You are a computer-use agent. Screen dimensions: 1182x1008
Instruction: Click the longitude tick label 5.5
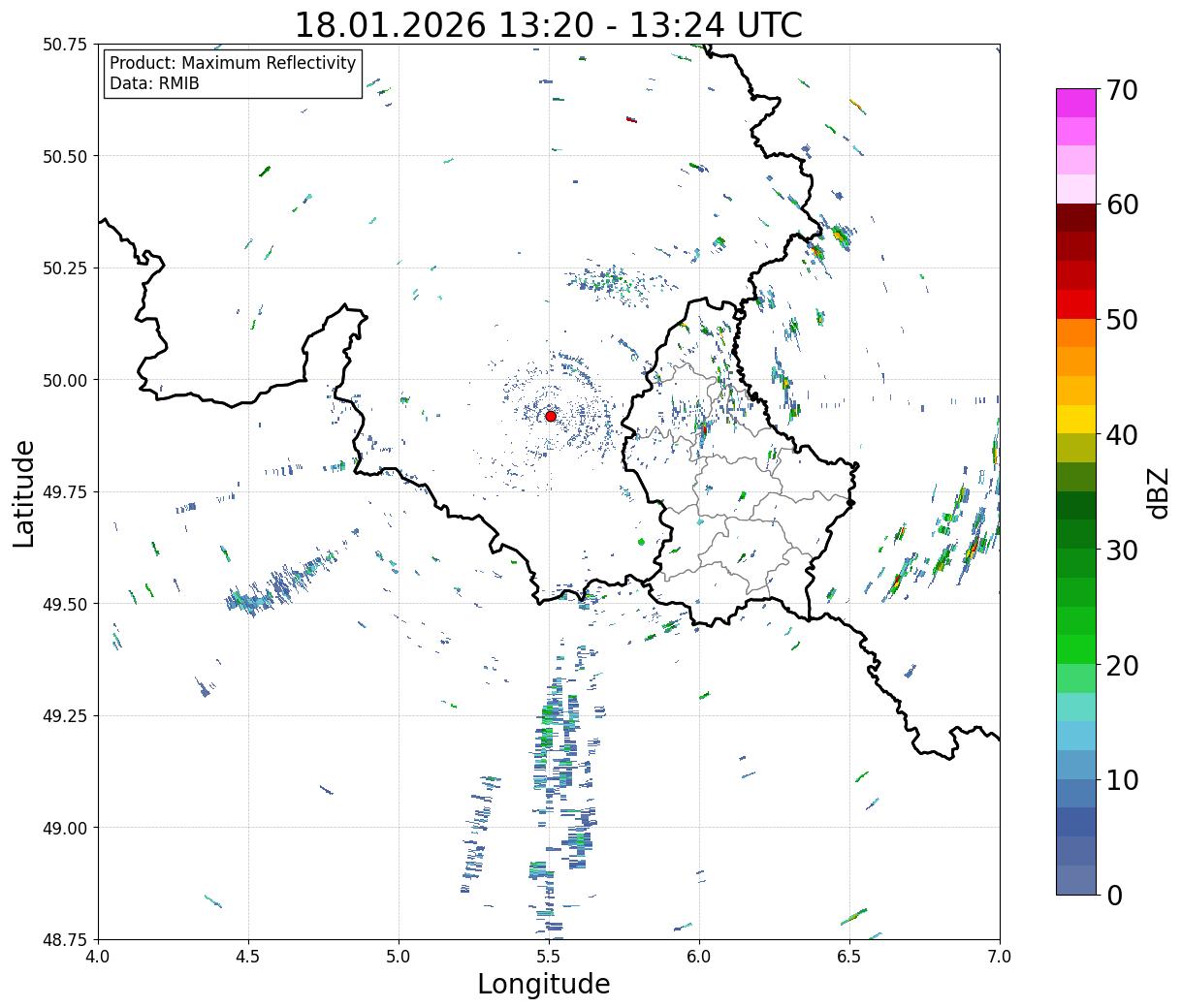click(x=549, y=956)
